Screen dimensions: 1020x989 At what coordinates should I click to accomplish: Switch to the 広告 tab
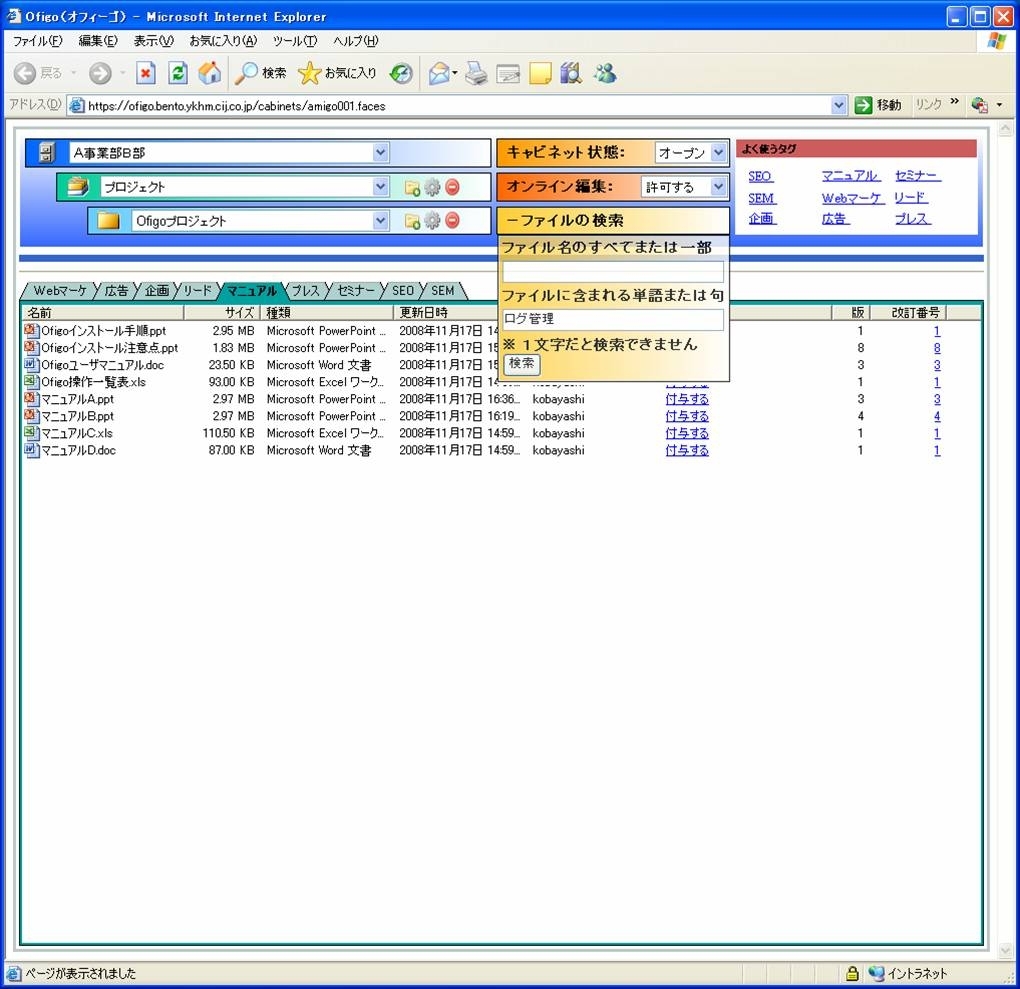pyautogui.click(x=116, y=291)
